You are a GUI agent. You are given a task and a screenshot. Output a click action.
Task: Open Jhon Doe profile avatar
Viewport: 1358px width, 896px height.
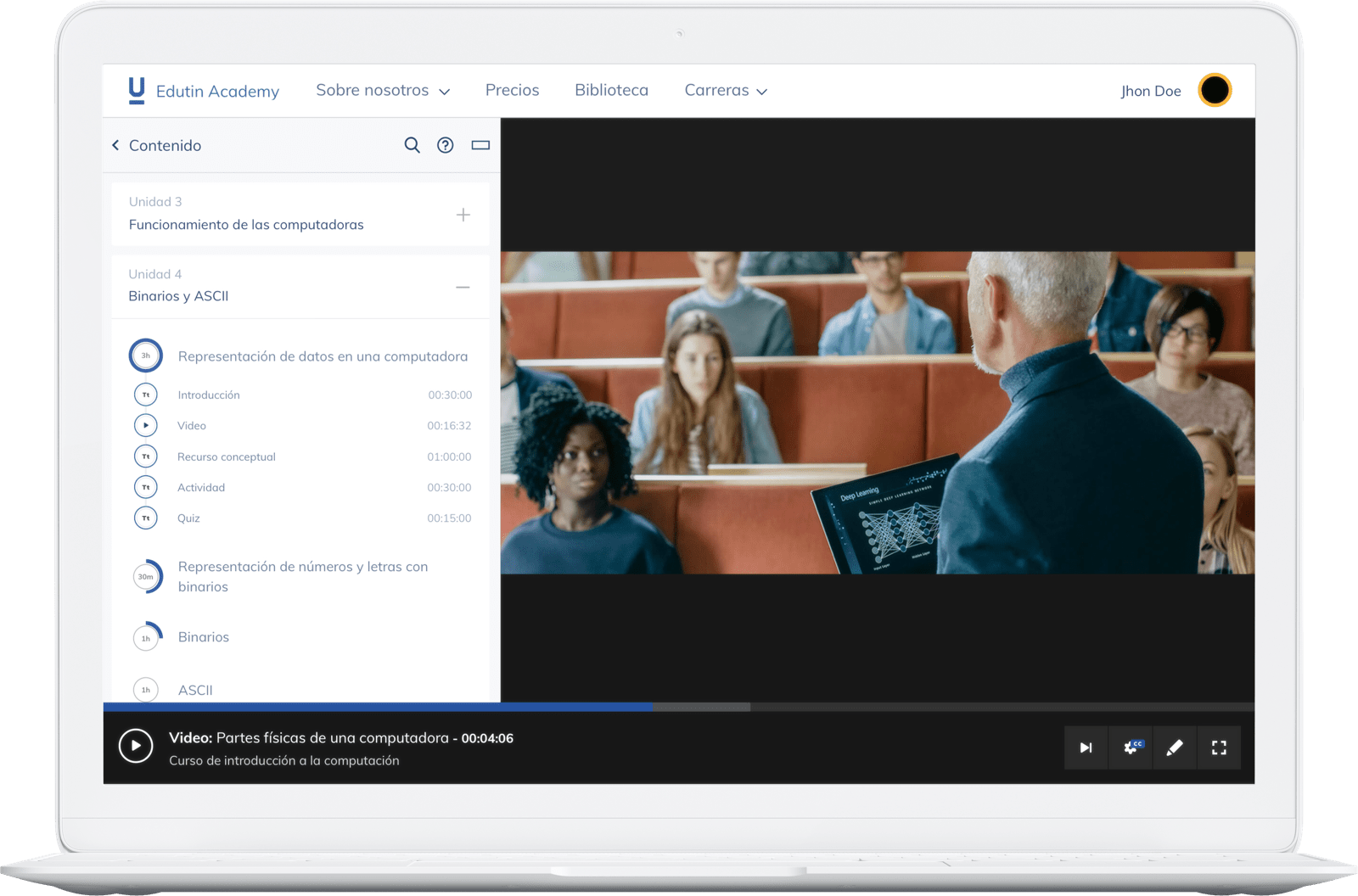[x=1215, y=90]
